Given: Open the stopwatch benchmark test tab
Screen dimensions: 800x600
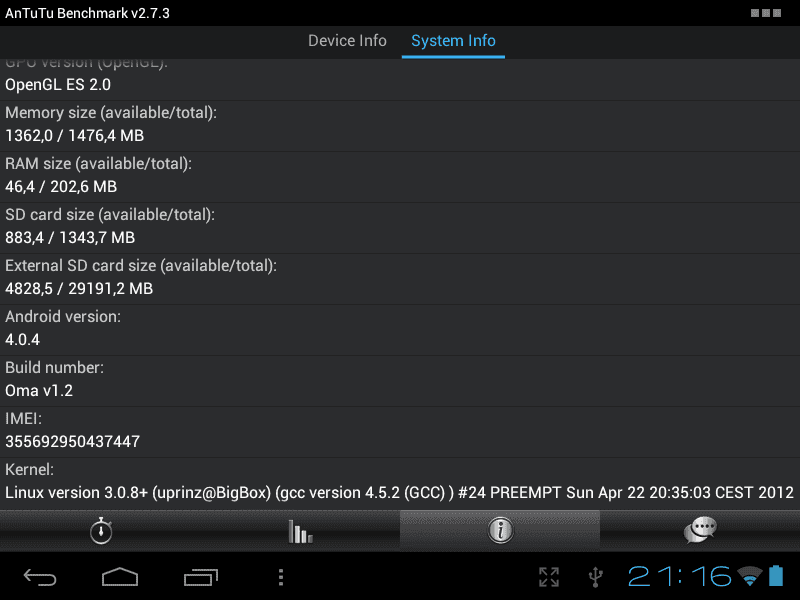Looking at the screenshot, I should pos(100,531).
